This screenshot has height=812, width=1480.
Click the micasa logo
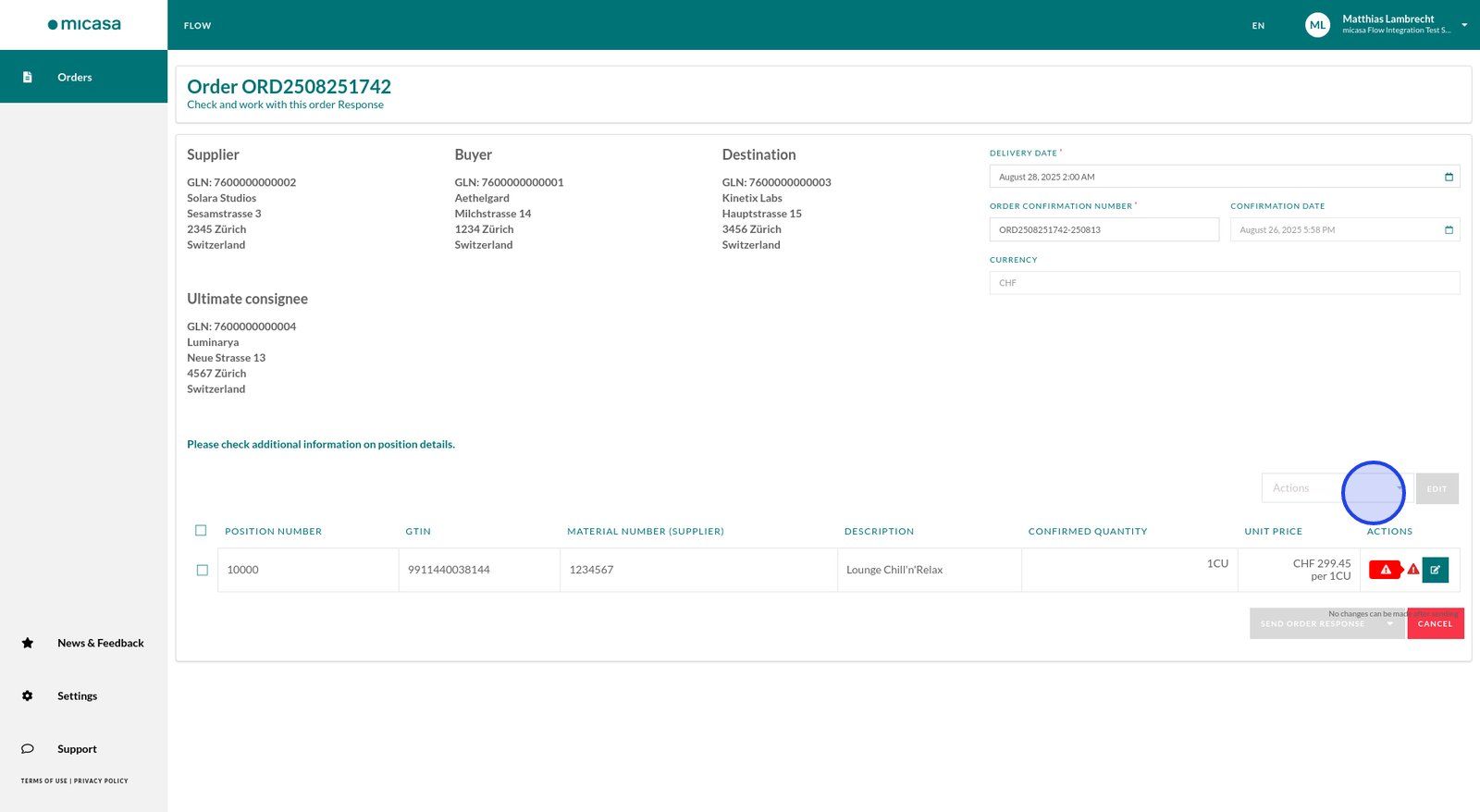click(x=84, y=25)
